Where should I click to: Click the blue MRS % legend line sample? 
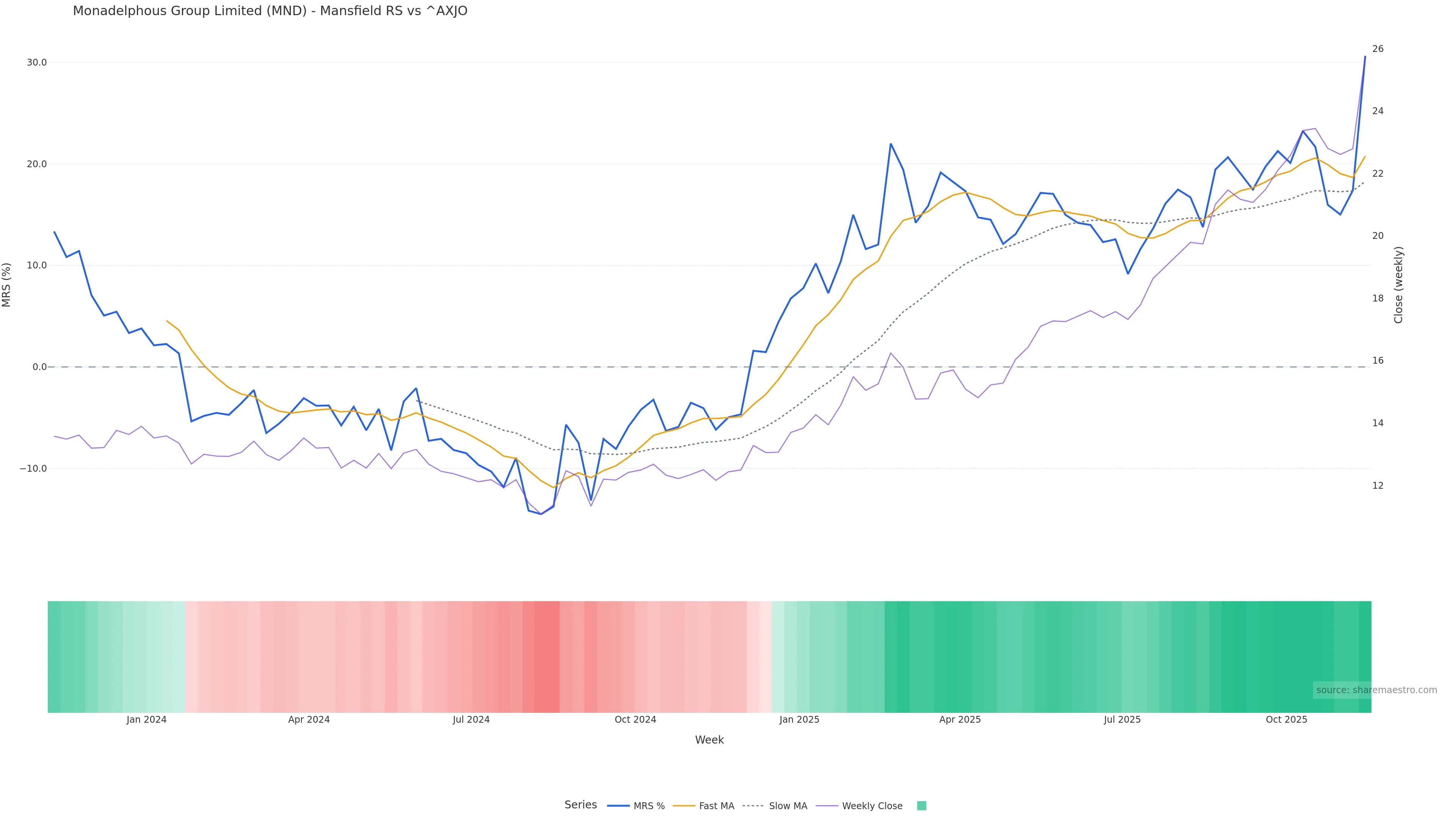click(618, 806)
